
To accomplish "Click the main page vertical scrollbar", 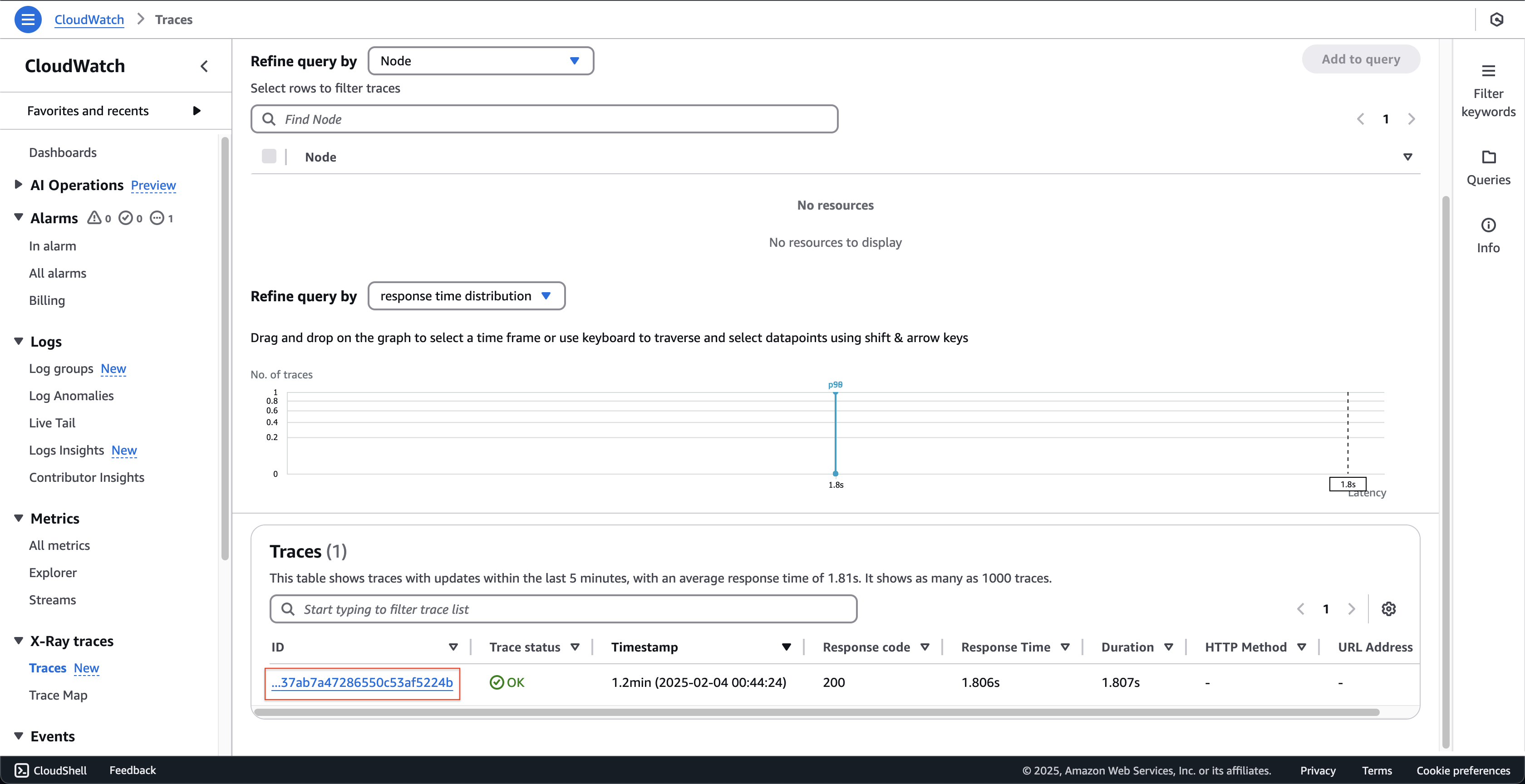I will click(1446, 471).
